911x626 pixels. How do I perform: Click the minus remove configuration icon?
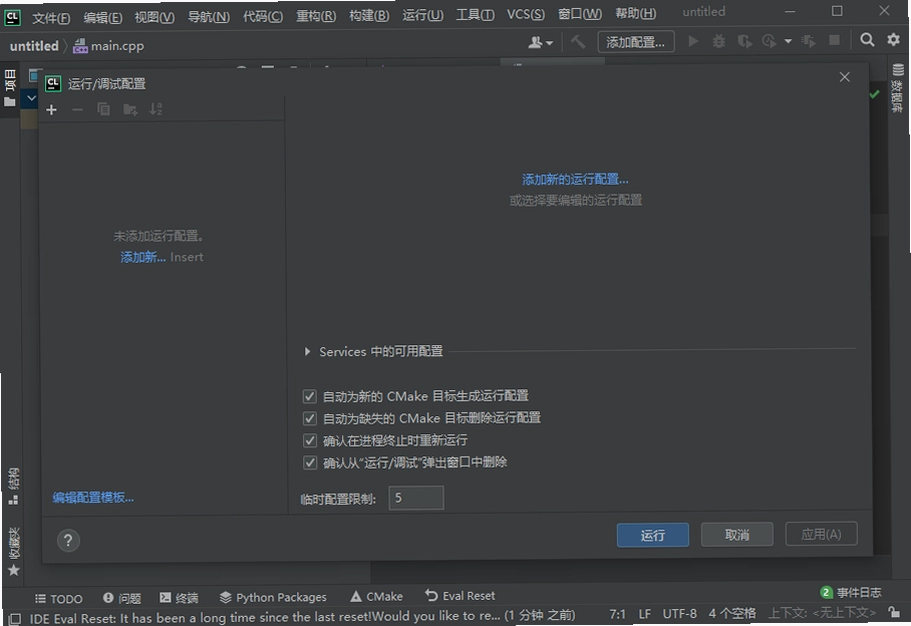point(77,109)
